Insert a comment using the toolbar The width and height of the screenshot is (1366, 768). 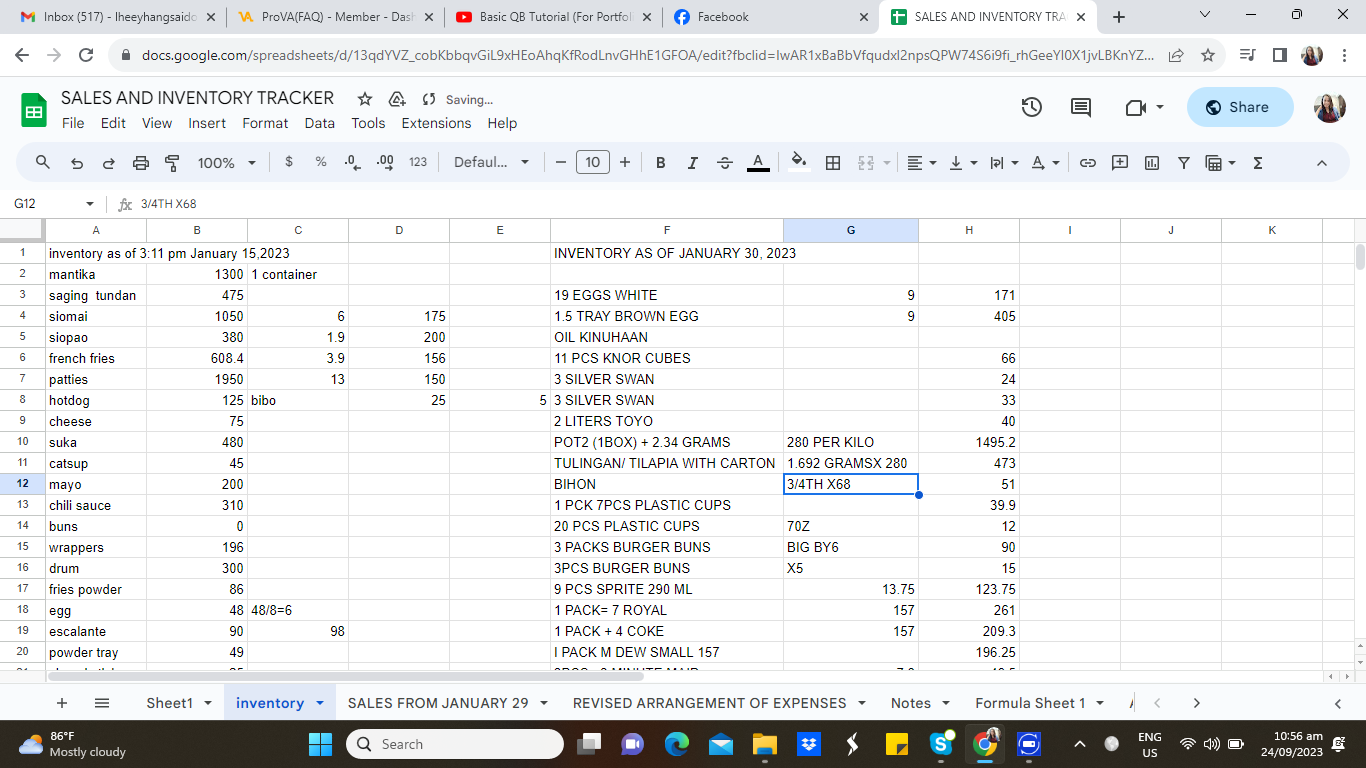coord(1120,163)
